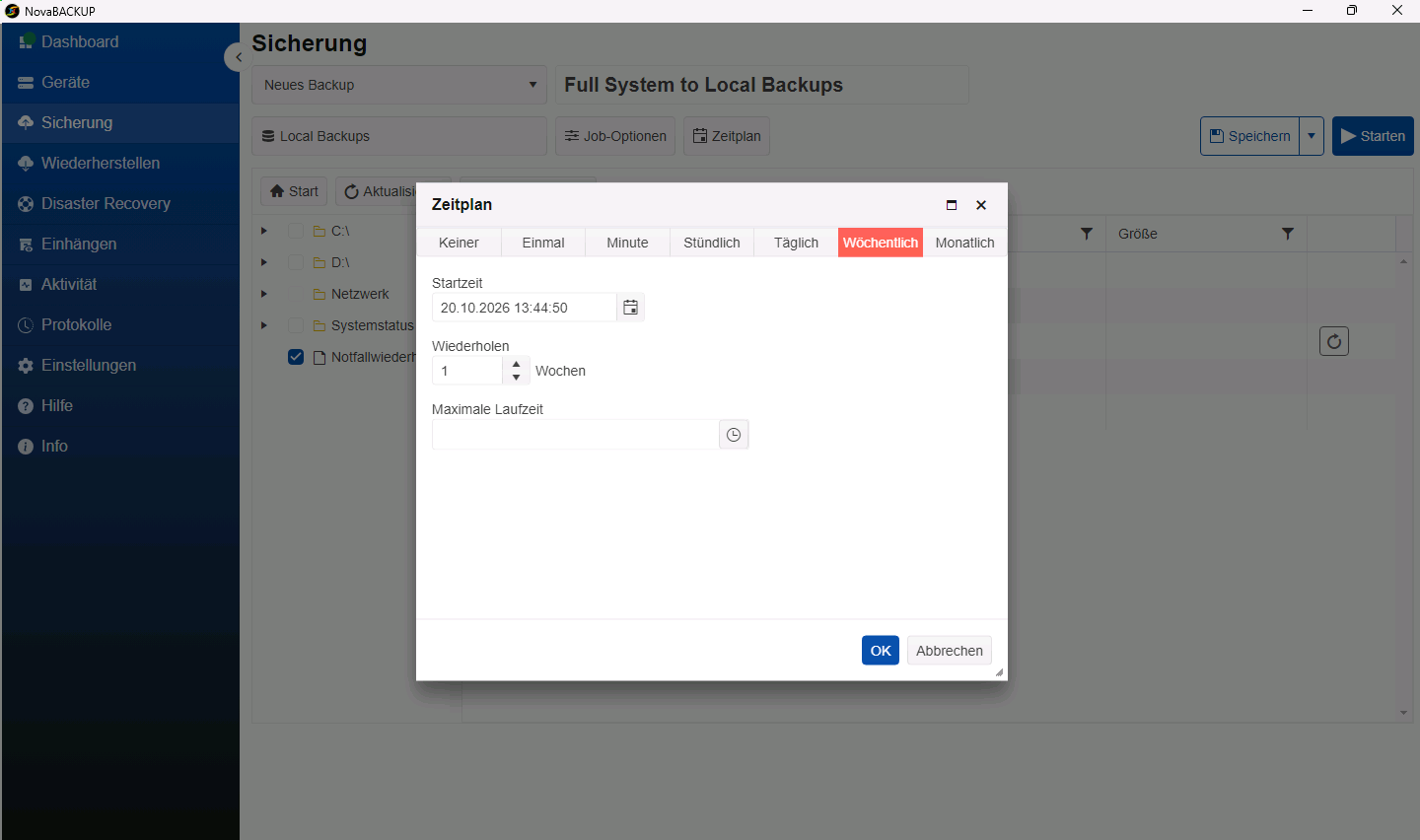1420x840 pixels.
Task: Click the filter icon next to Größe
Action: [1288, 234]
